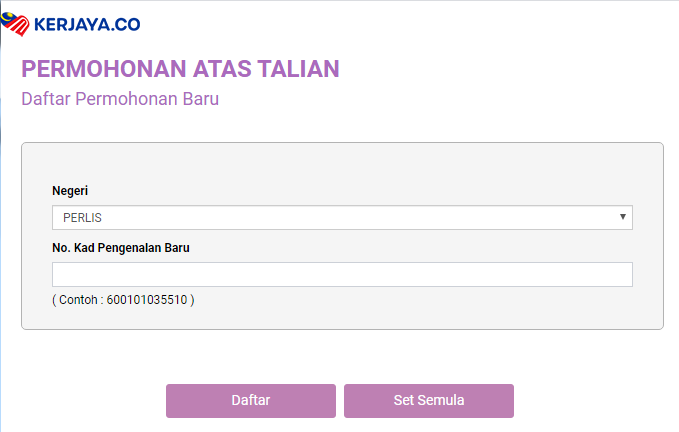Click the Daftar Permohonan Baru subheading

(x=119, y=99)
